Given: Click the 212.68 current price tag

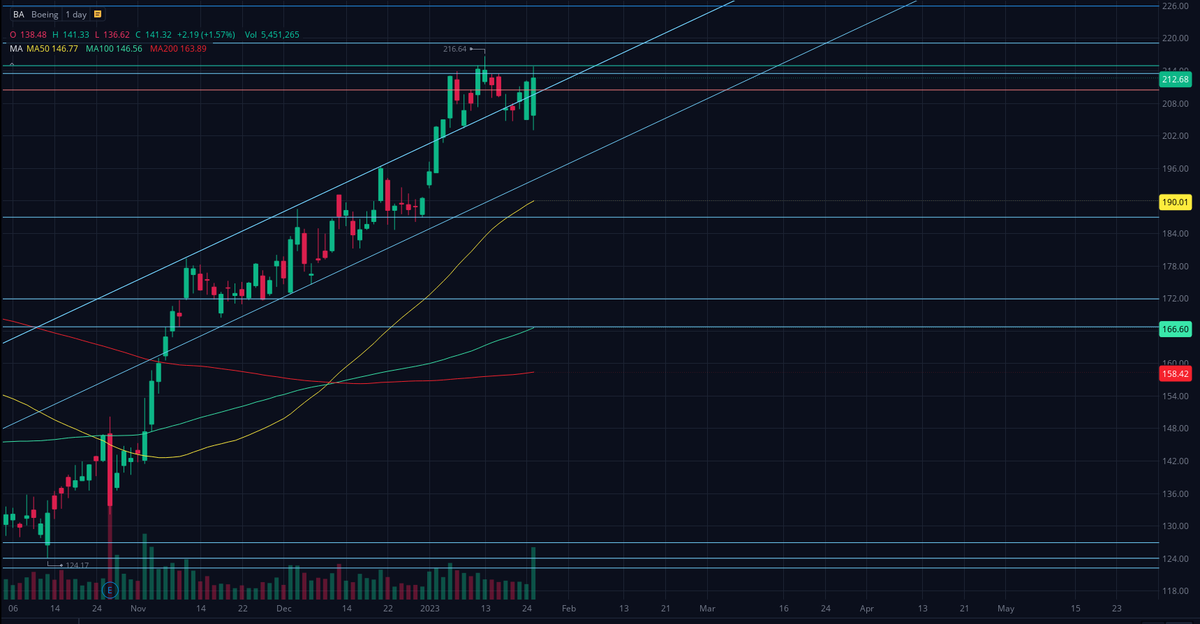Looking at the screenshot, I should point(1175,79).
